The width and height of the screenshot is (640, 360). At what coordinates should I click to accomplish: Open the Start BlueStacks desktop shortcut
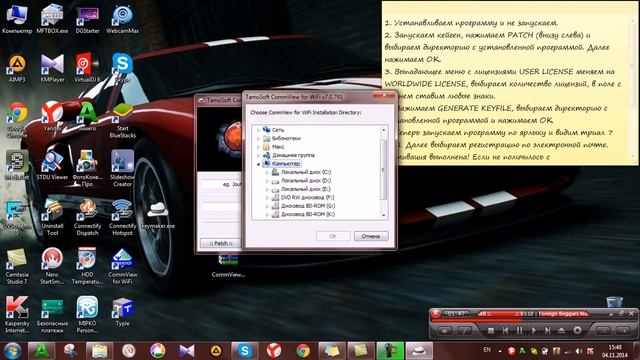pos(122,120)
